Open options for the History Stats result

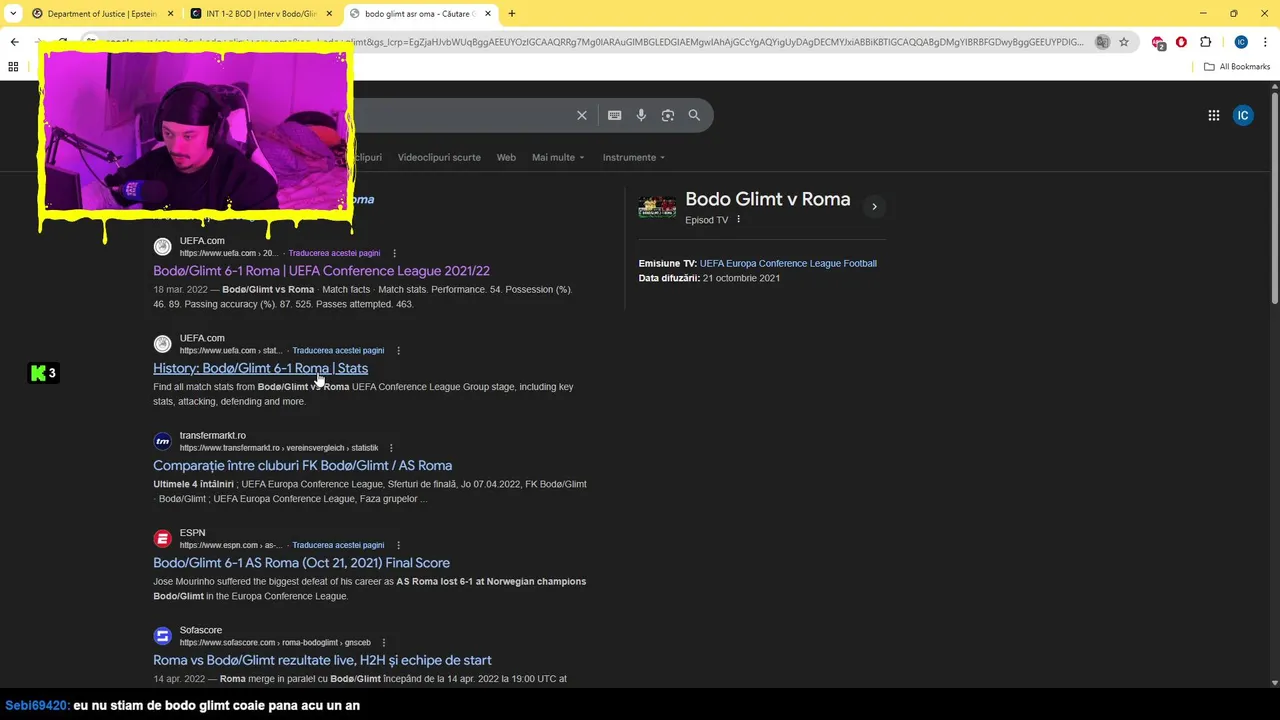[398, 351]
